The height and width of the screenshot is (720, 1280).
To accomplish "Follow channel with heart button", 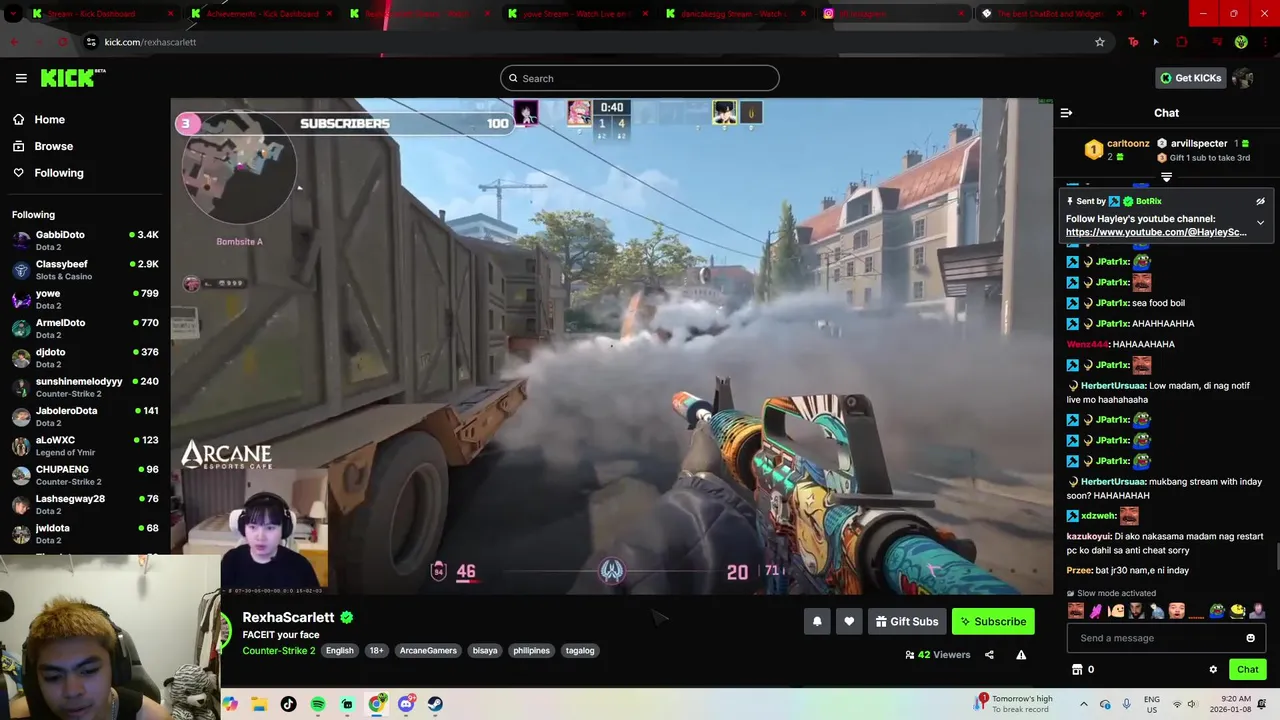I will 849,621.
